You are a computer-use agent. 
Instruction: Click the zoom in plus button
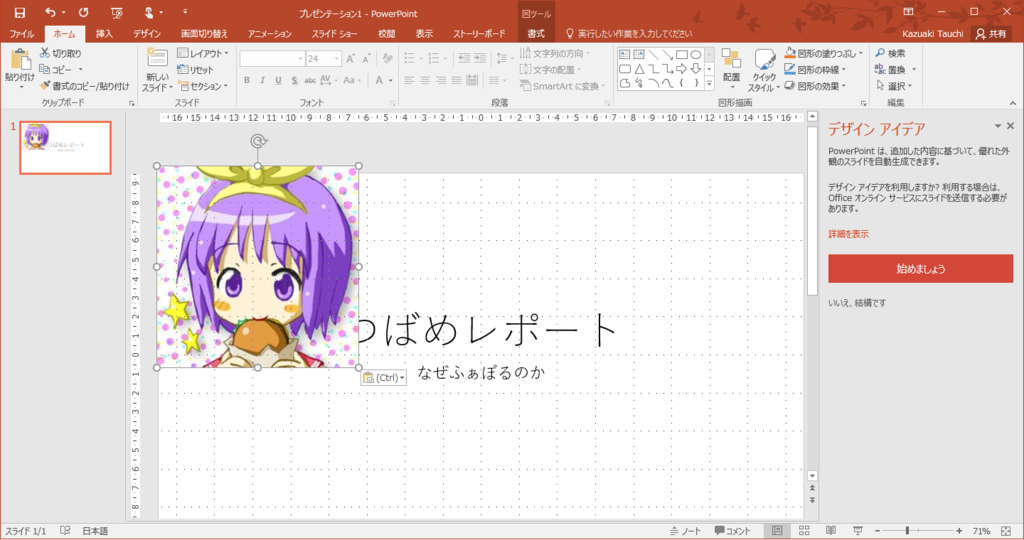tap(959, 531)
